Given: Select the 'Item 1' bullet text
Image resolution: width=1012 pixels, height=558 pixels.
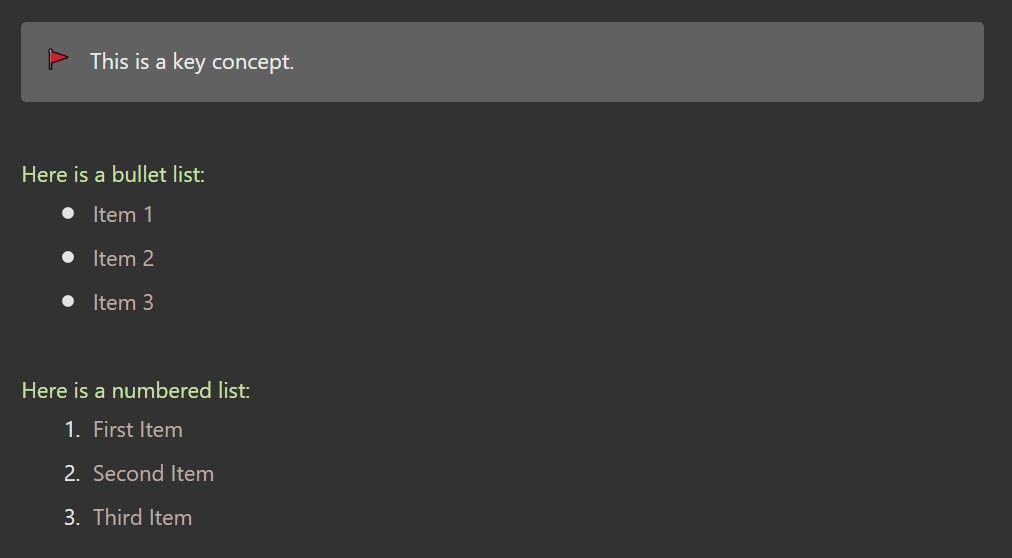Looking at the screenshot, I should click(x=123, y=214).
